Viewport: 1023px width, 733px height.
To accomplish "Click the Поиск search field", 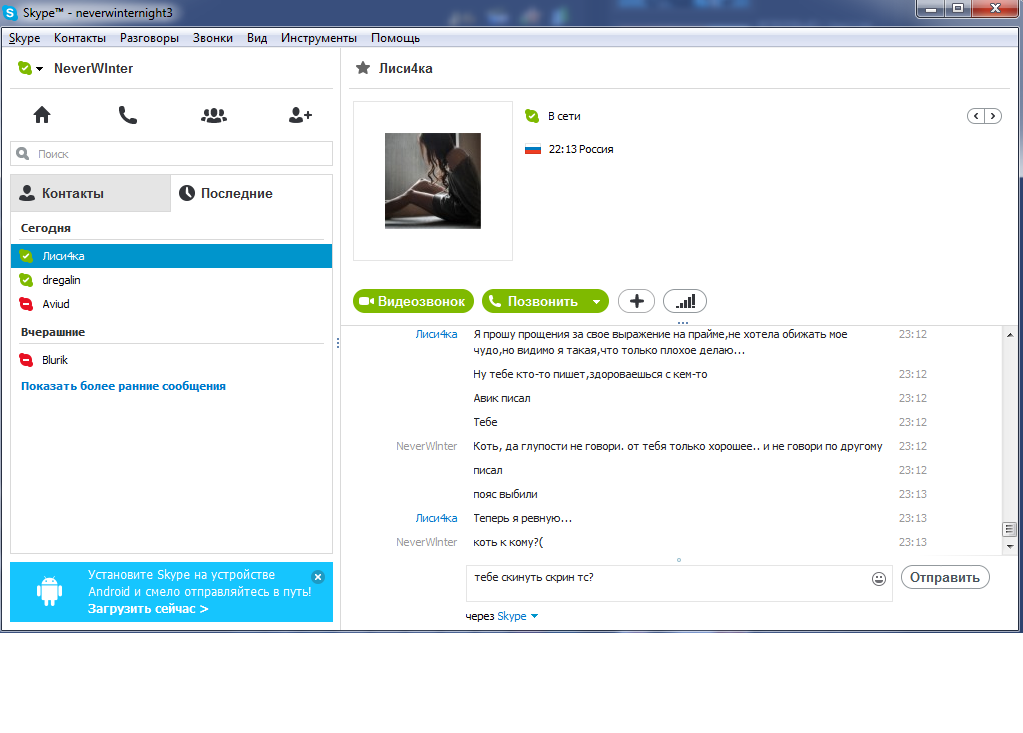I will click(172, 154).
